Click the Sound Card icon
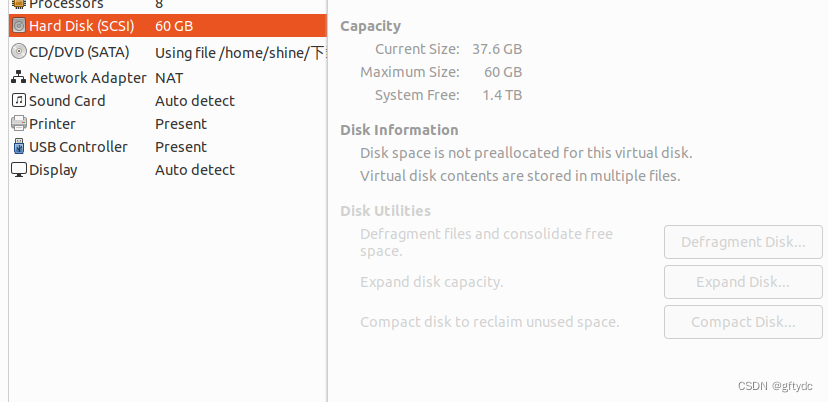 [x=18, y=101]
